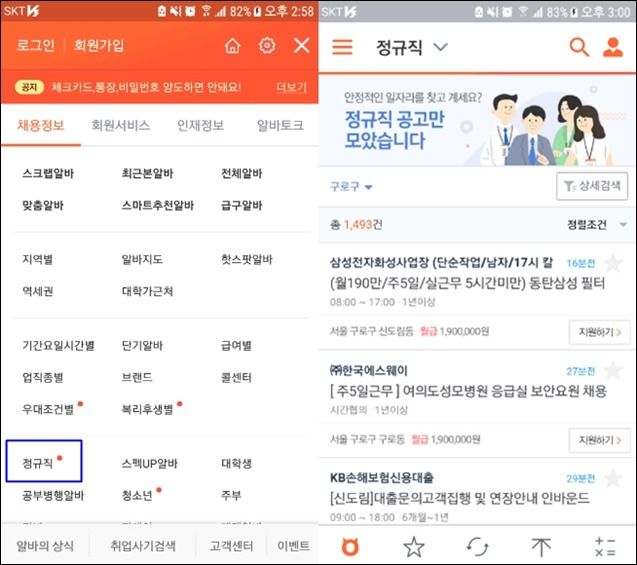
Task: Switch to the 채용정보 tab
Action: (41, 125)
